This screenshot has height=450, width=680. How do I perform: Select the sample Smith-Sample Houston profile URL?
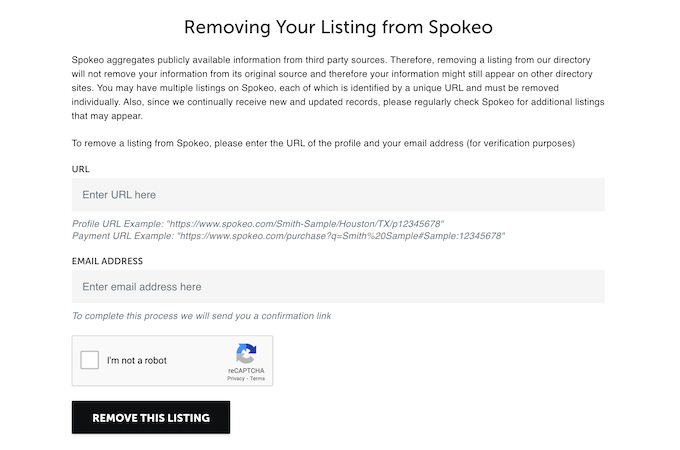tap(305, 224)
